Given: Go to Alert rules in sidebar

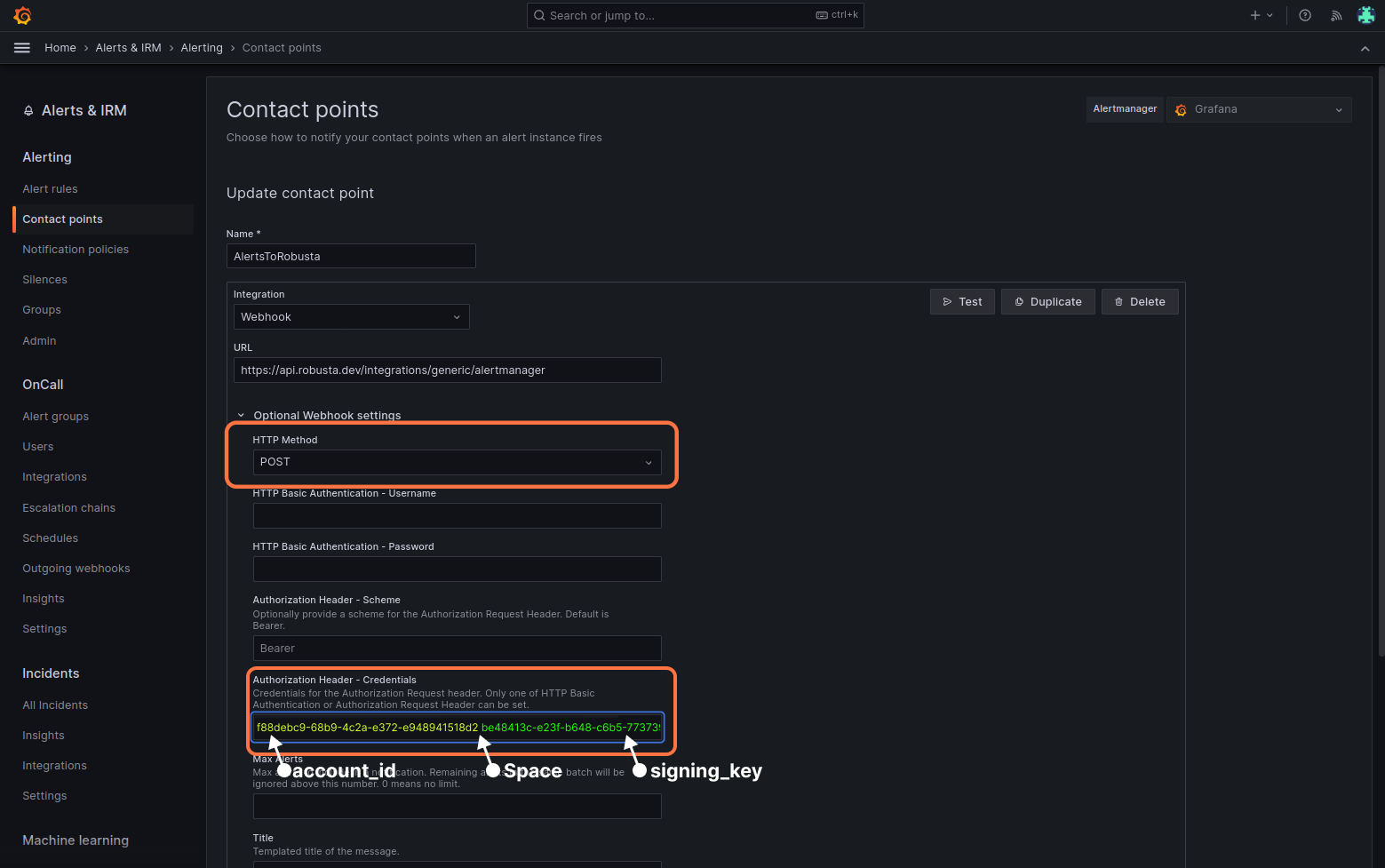Looking at the screenshot, I should 50,189.
